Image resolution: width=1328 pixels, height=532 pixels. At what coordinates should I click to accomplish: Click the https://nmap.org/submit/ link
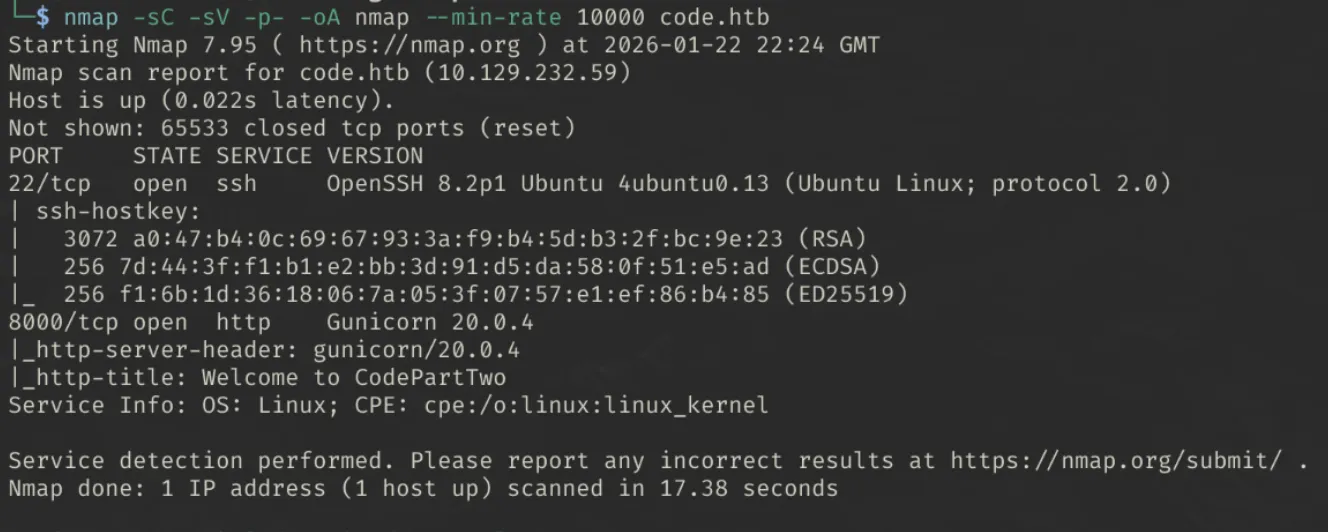pyautogui.click(x=1117, y=461)
